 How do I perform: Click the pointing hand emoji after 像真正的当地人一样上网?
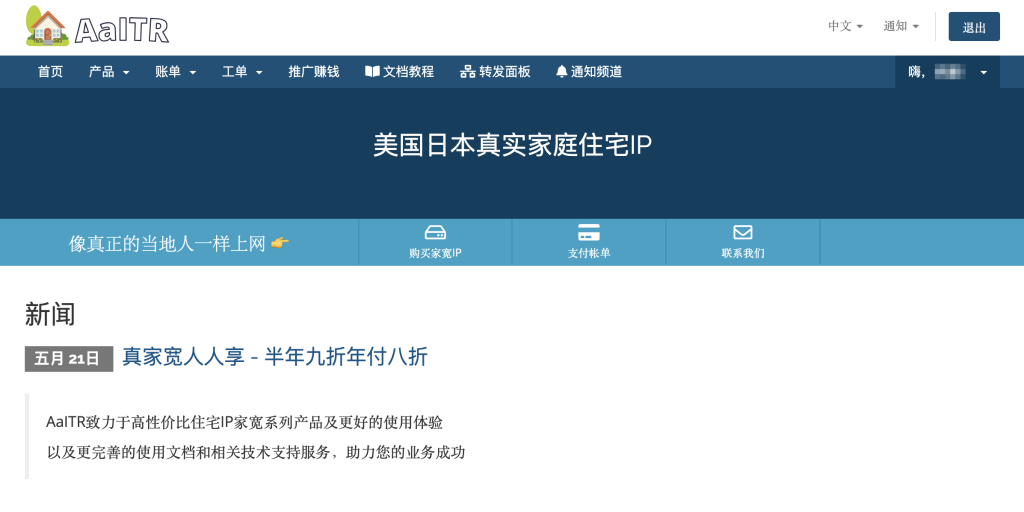[x=280, y=243]
